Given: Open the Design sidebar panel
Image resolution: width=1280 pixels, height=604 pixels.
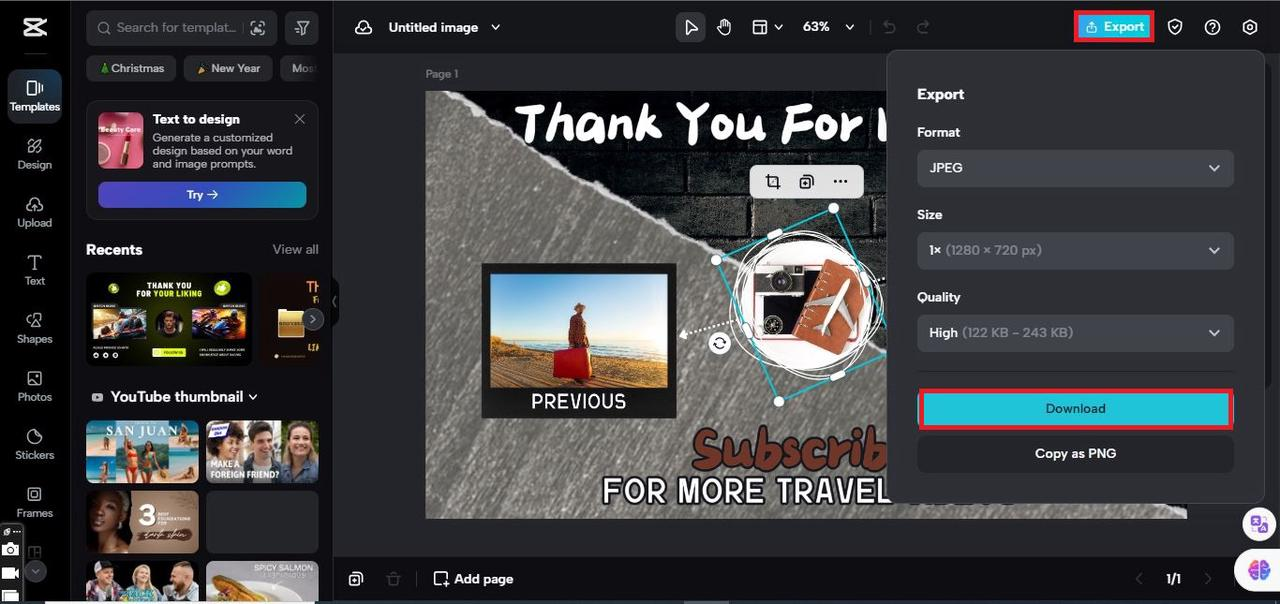Looking at the screenshot, I should [35, 154].
